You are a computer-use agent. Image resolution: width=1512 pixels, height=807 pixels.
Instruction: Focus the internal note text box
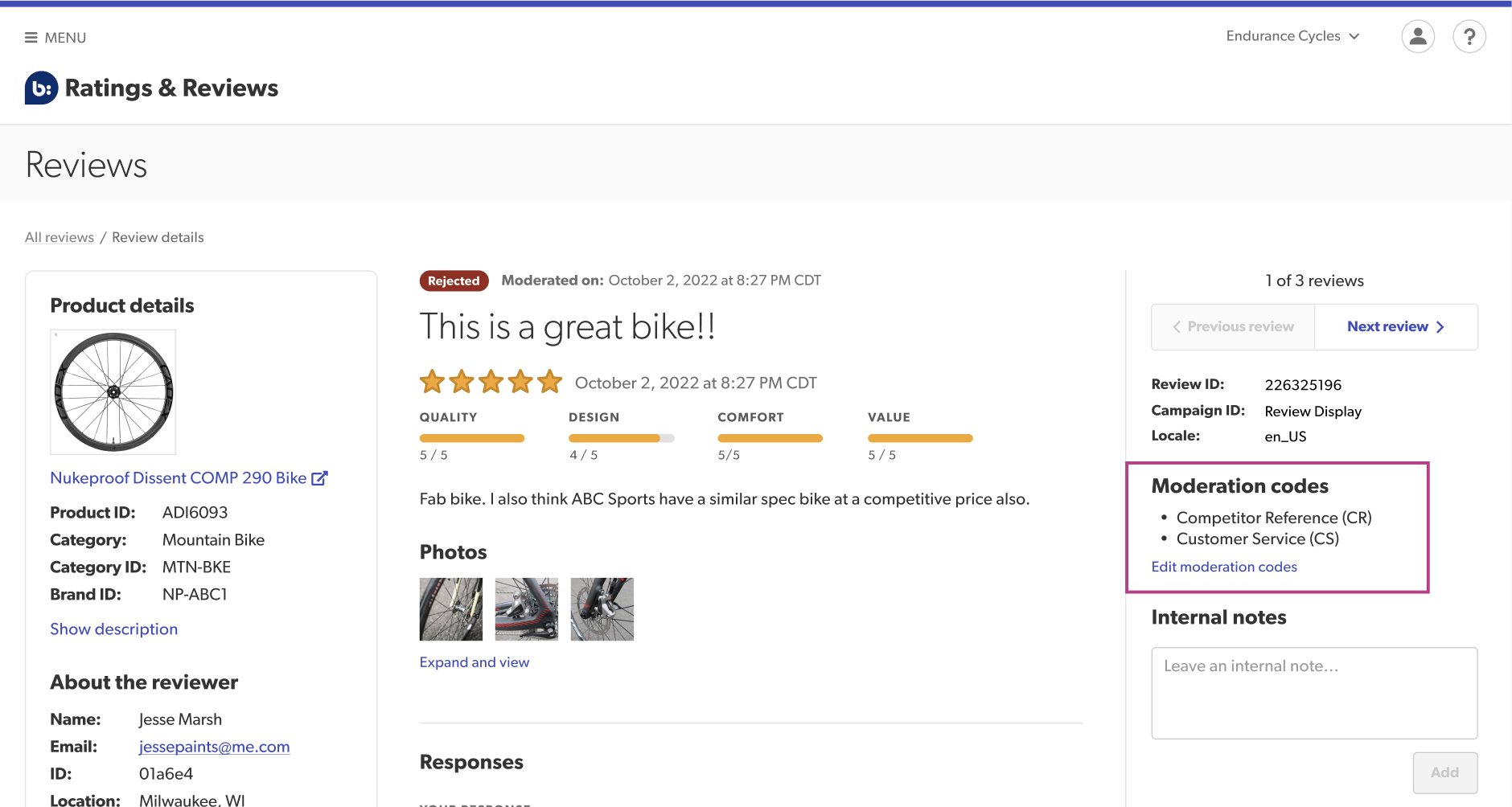pyautogui.click(x=1313, y=693)
